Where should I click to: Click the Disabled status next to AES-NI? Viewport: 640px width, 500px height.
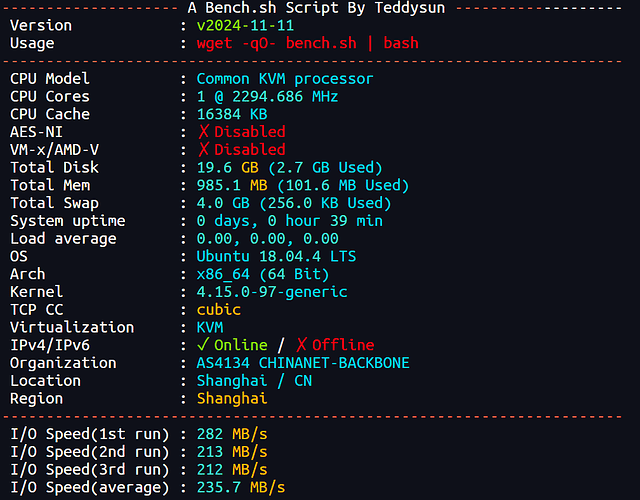(x=249, y=132)
